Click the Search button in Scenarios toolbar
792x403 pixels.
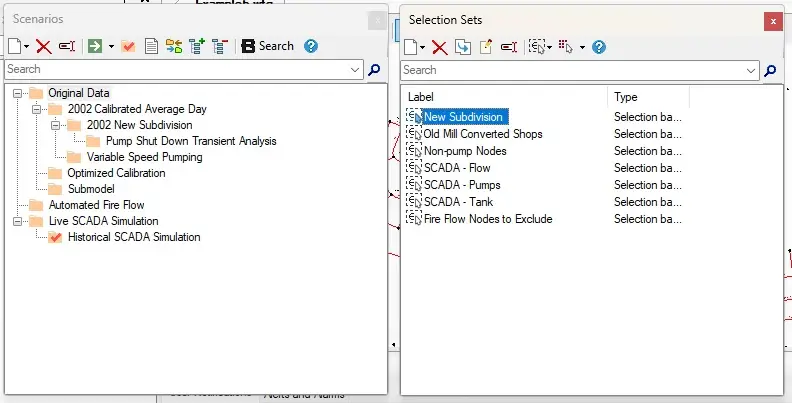point(268,46)
